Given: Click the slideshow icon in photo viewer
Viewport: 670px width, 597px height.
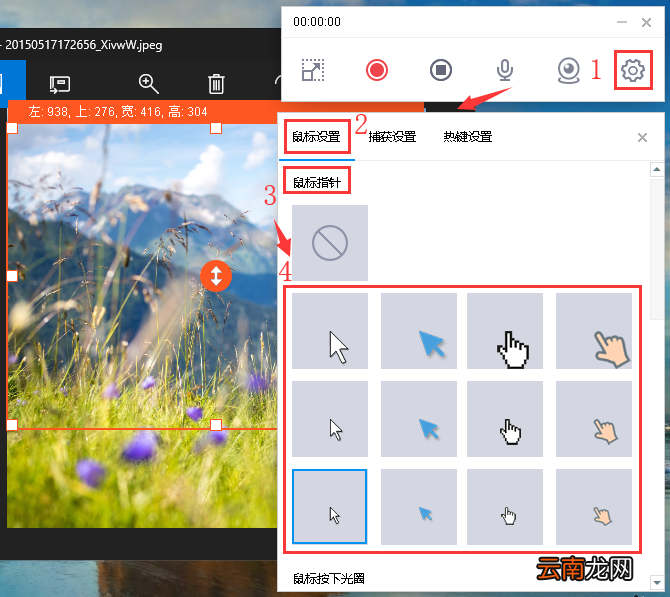Looking at the screenshot, I should pos(59,85).
